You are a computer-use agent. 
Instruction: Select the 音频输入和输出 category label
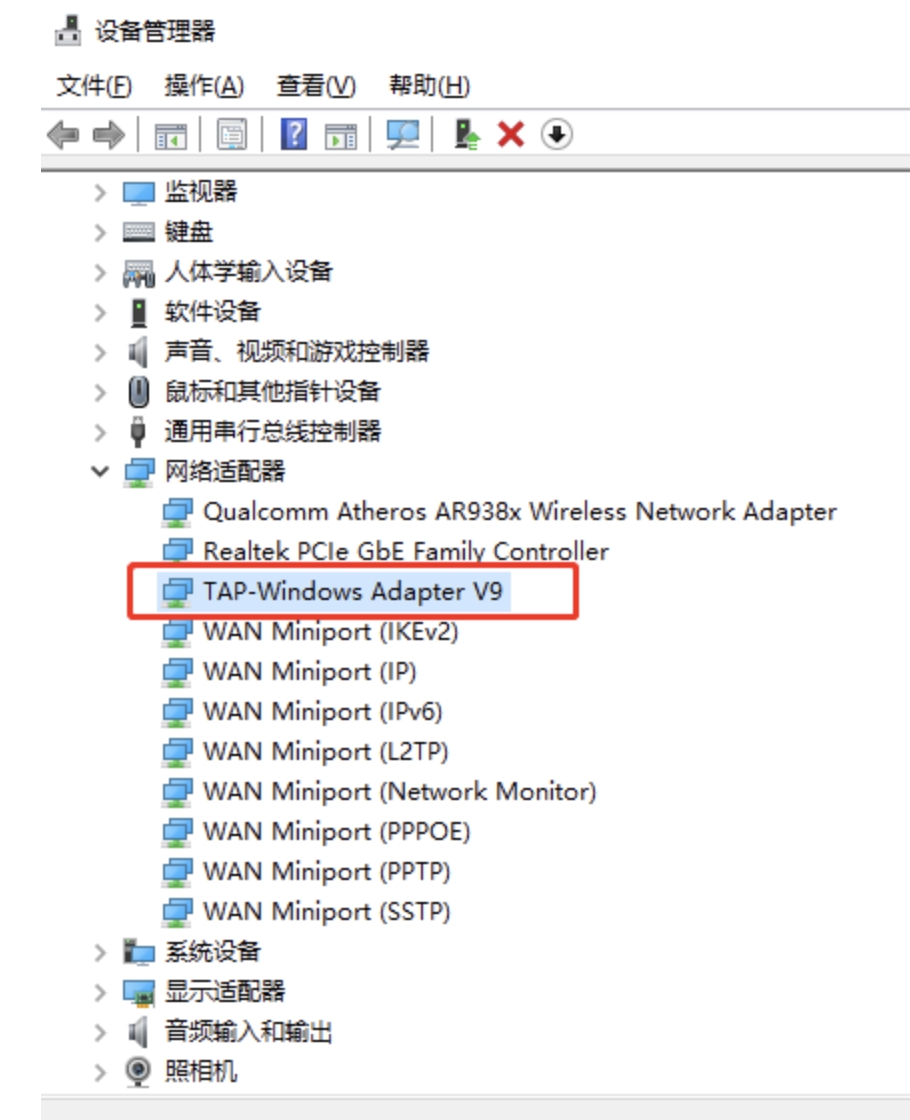[x=249, y=1031]
